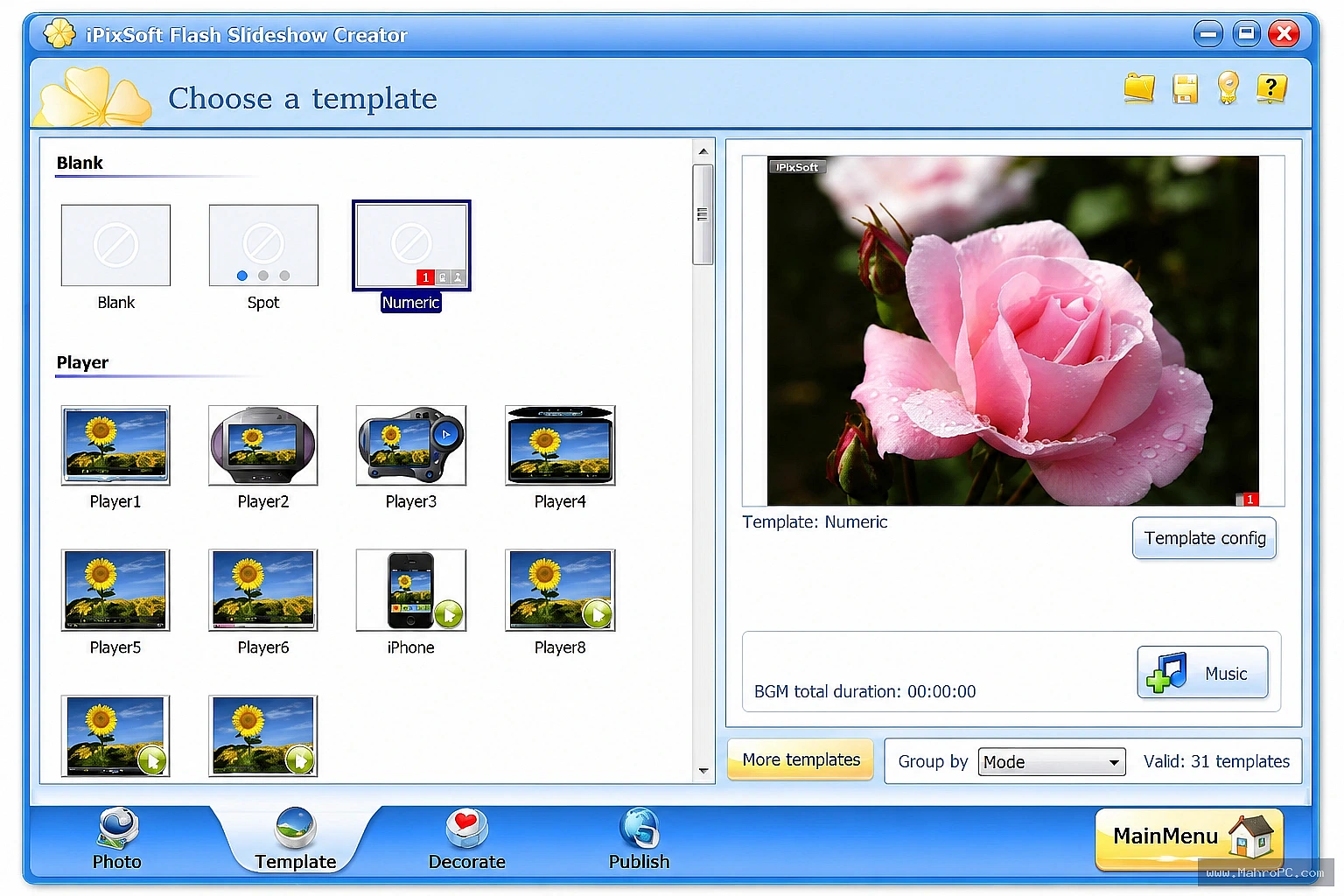
Task: Select the Numeric template thumbnail
Action: pyautogui.click(x=411, y=245)
